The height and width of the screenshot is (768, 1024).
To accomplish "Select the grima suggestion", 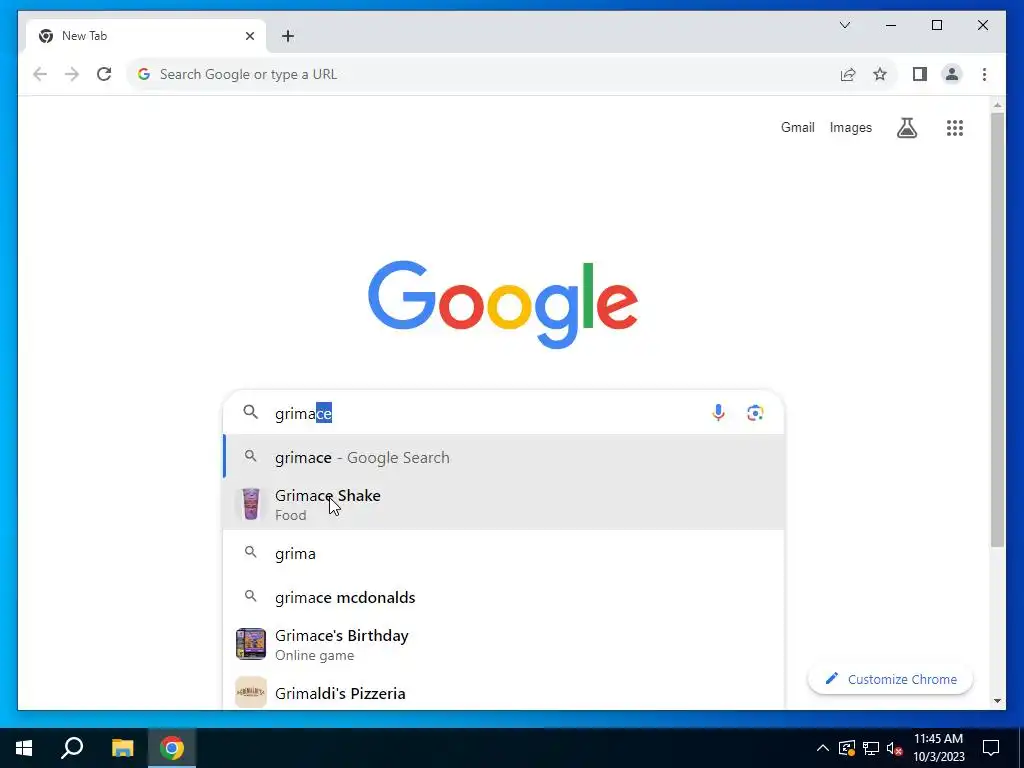I will (504, 553).
